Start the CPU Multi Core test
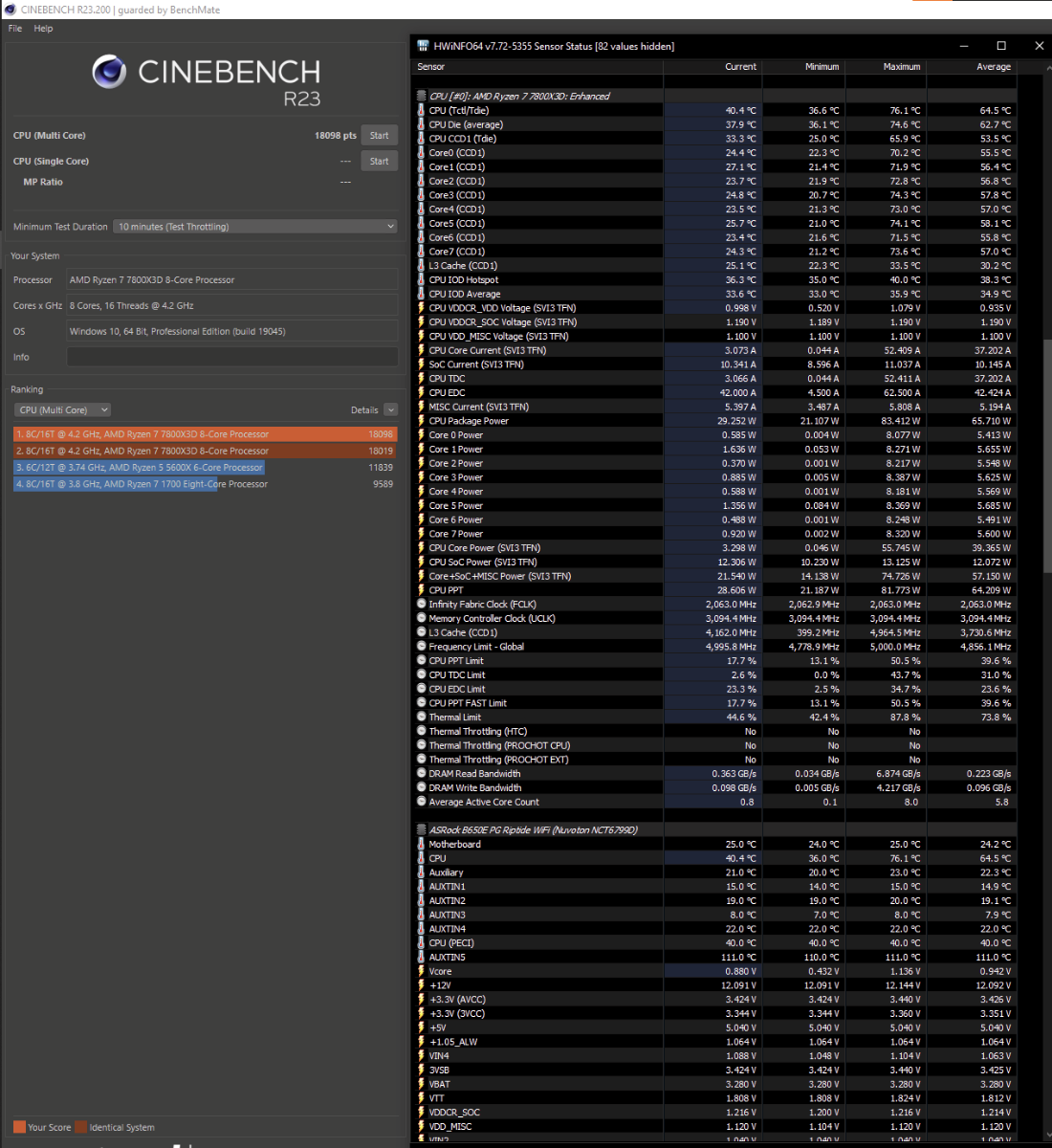The width and height of the screenshot is (1052, 1148). 379,136
